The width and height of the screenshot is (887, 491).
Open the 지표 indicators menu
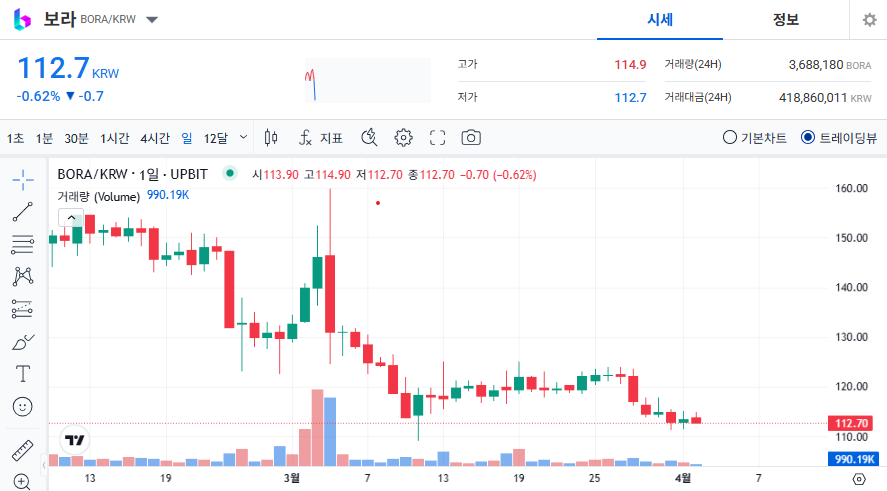tap(321, 137)
